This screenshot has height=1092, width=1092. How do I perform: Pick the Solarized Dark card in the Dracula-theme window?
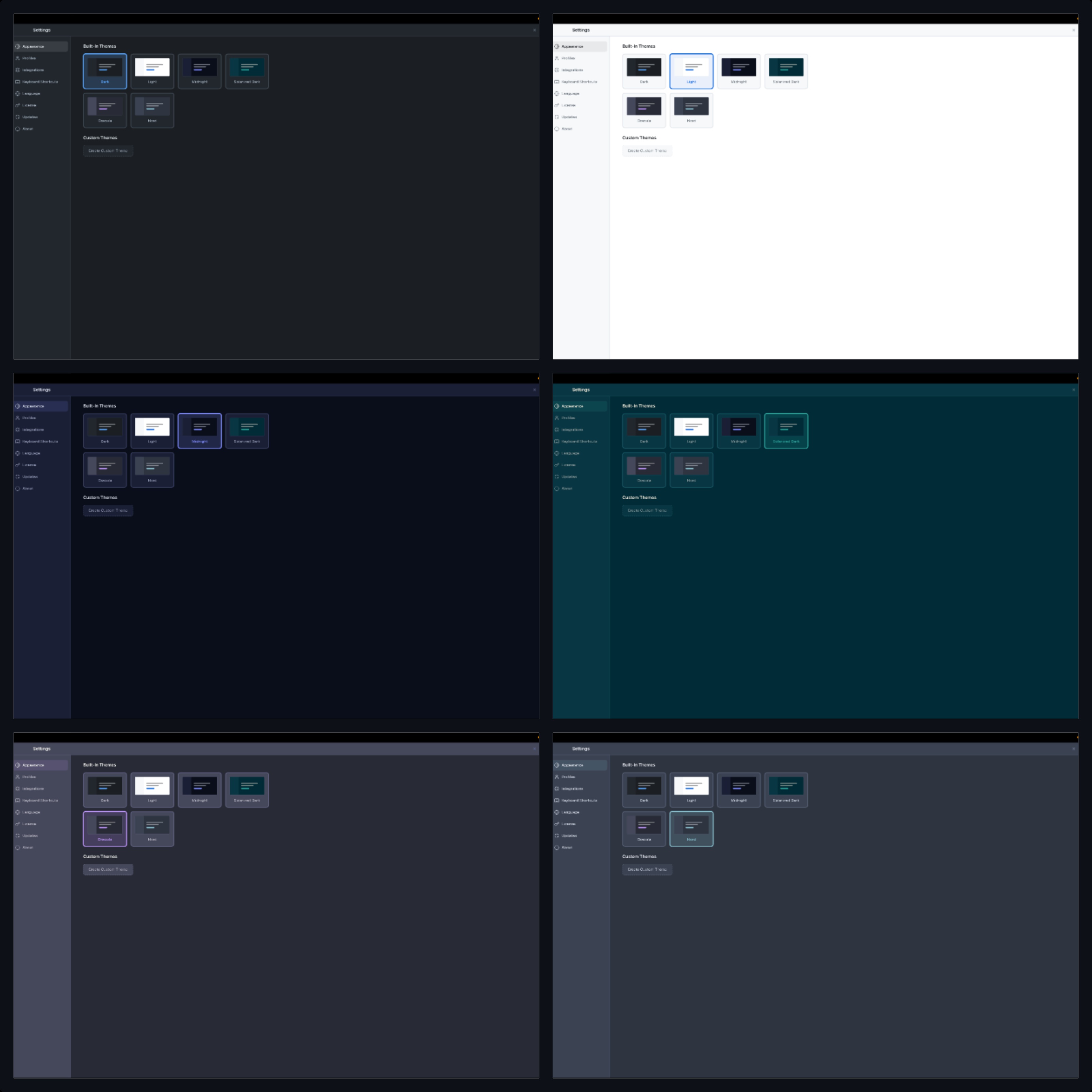[247, 790]
